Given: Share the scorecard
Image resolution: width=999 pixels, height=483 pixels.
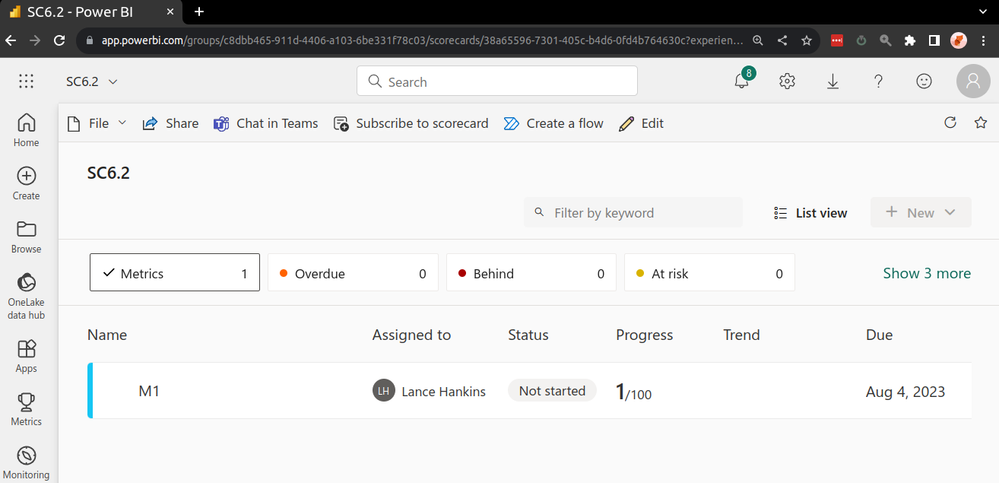Looking at the screenshot, I should pyautogui.click(x=170, y=124).
